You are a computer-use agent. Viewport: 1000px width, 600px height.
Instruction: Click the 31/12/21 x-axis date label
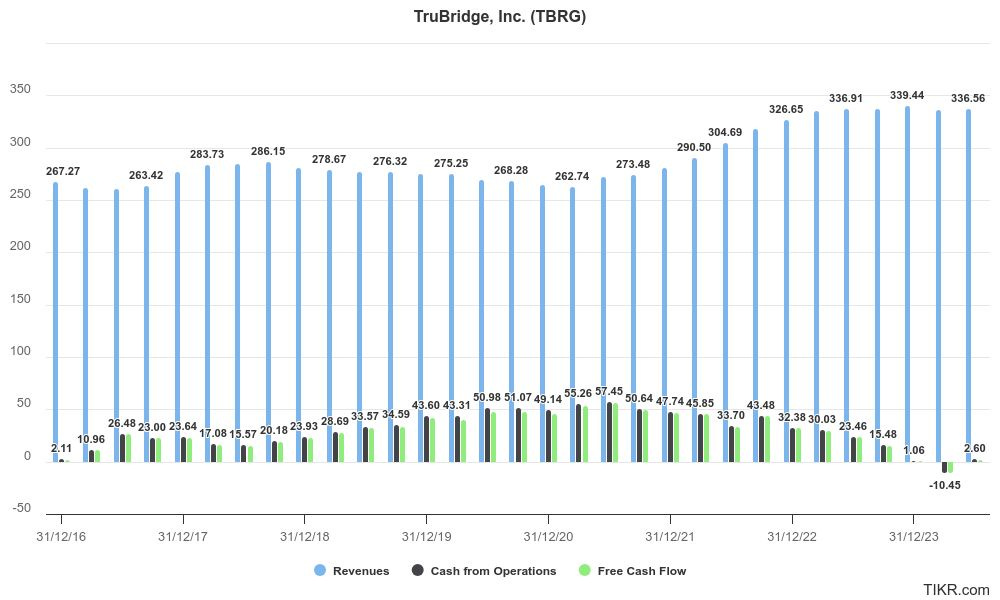click(670, 537)
